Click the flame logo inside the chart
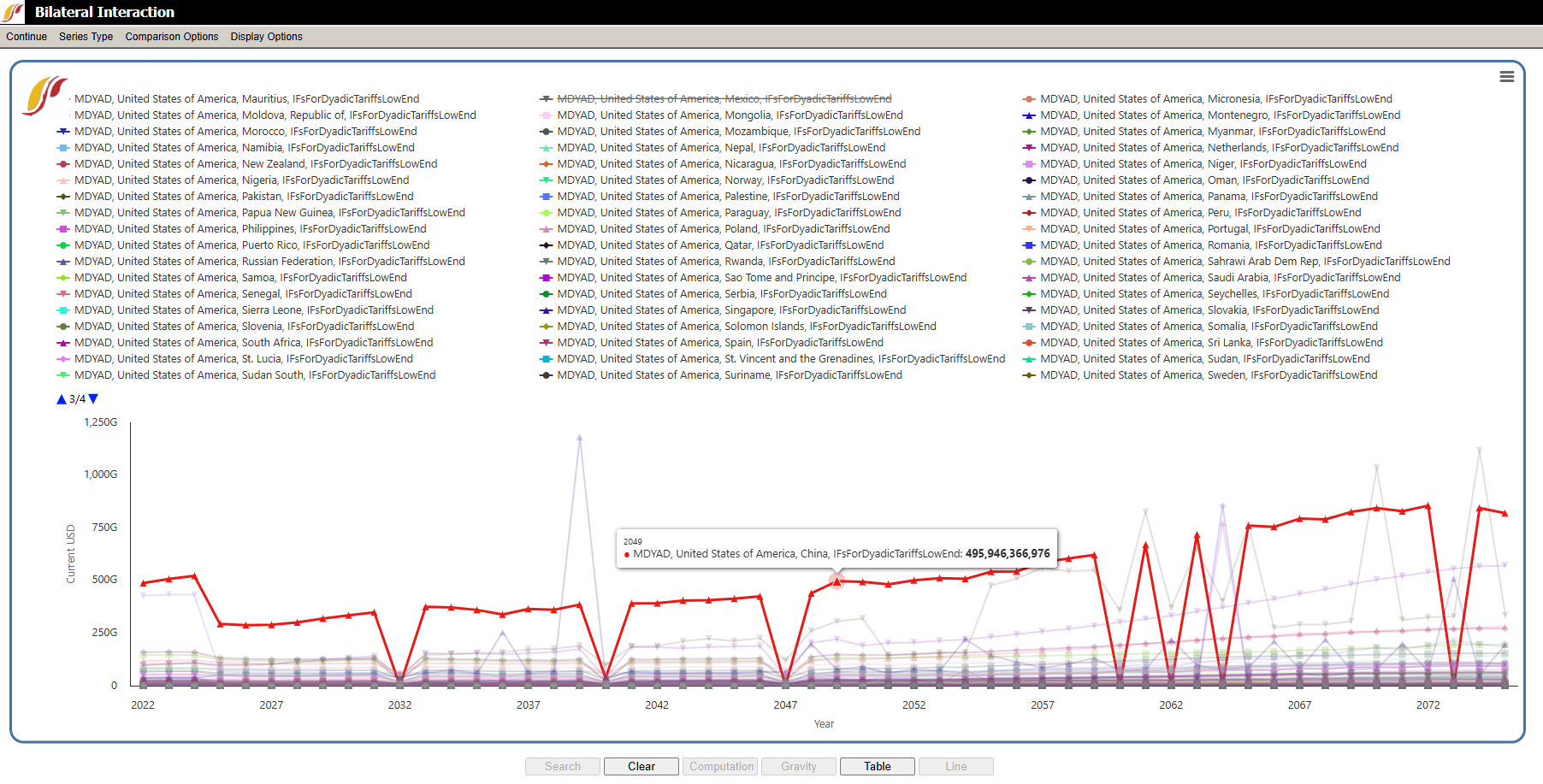Image resolution: width=1543 pixels, height=784 pixels. [x=44, y=95]
